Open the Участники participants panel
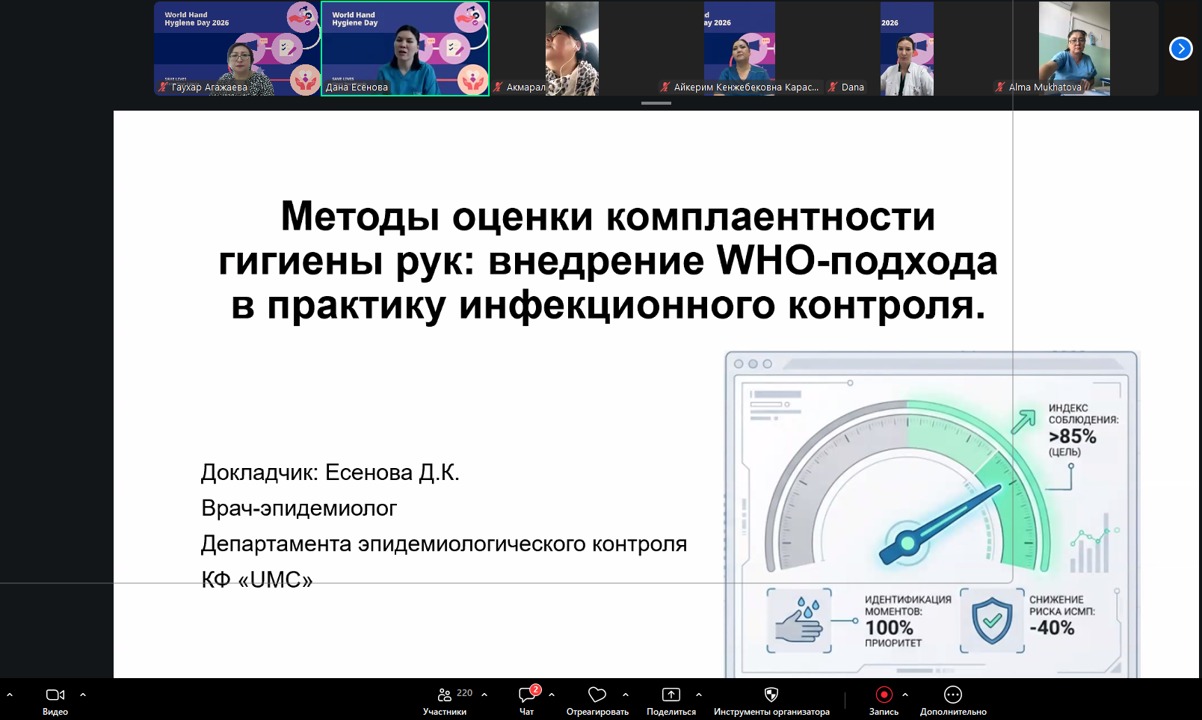 pyautogui.click(x=445, y=695)
